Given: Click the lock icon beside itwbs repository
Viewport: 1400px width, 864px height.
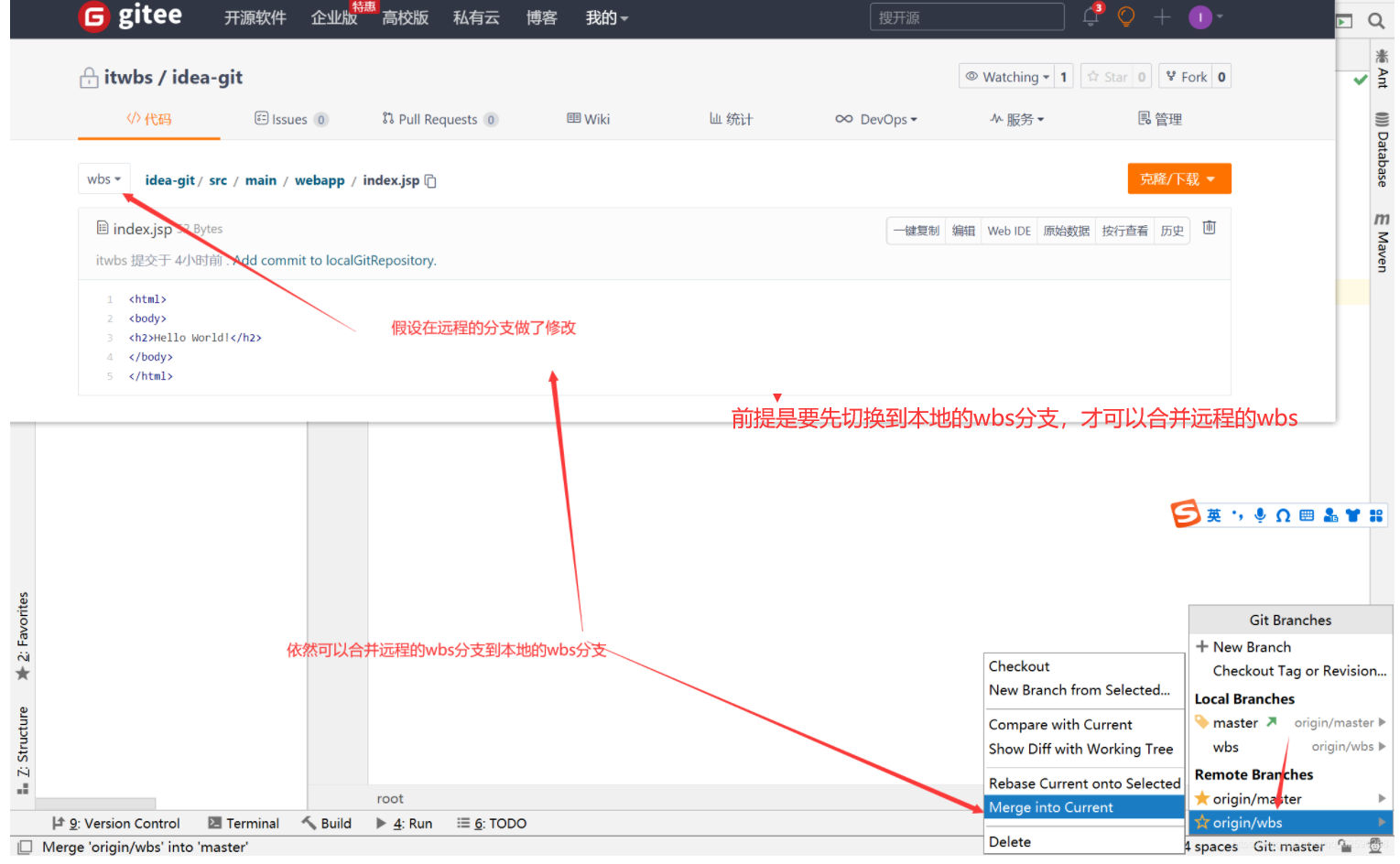Looking at the screenshot, I should point(89,78).
